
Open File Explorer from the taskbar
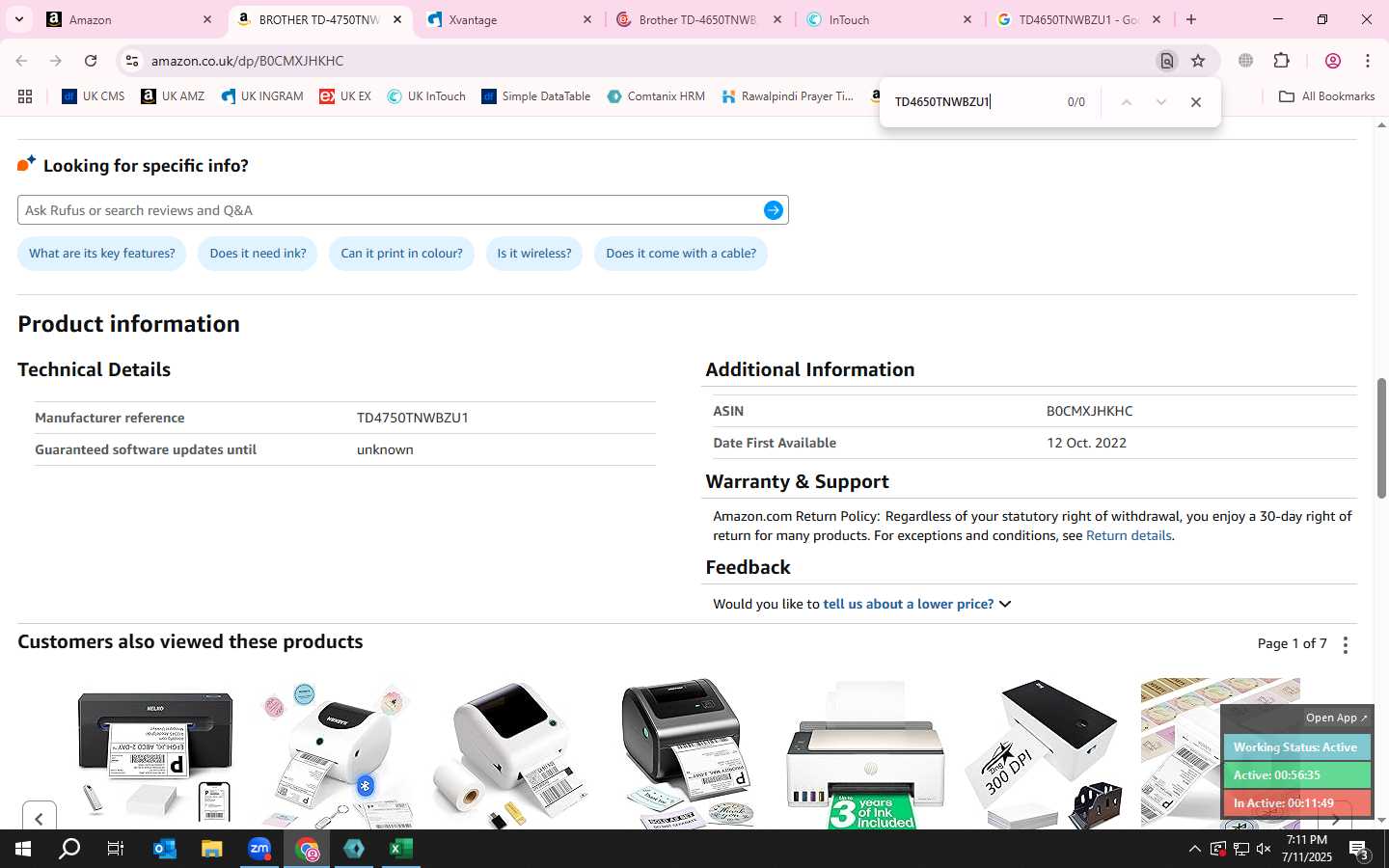point(211,849)
